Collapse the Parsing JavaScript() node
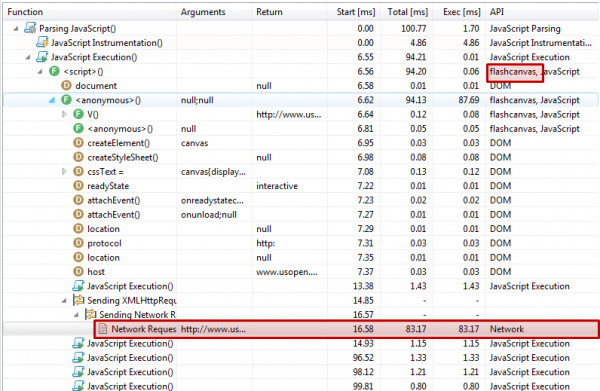Viewport: 600px width, 391px height. point(16,29)
